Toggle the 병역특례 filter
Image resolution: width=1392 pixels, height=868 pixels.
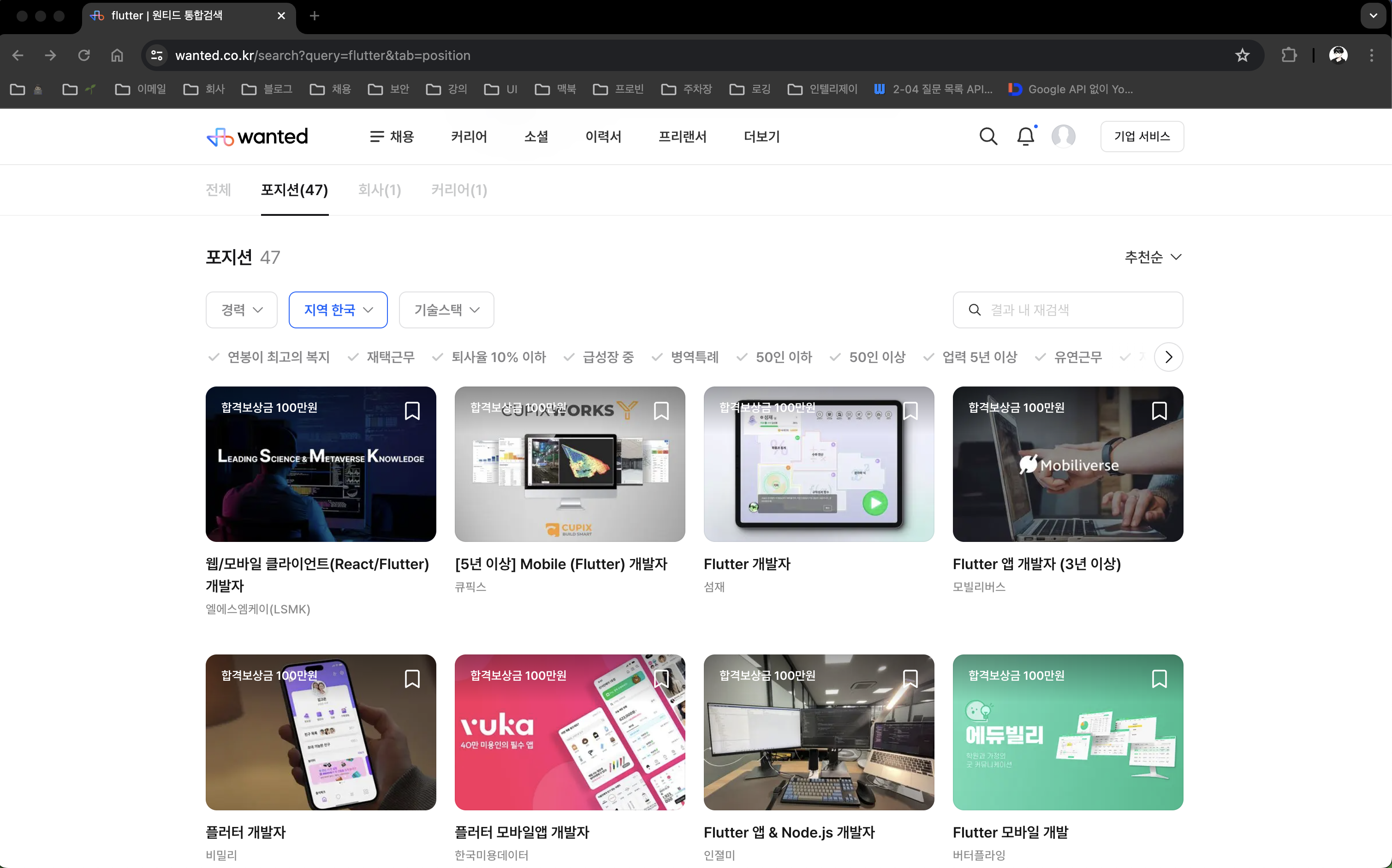[x=685, y=357]
